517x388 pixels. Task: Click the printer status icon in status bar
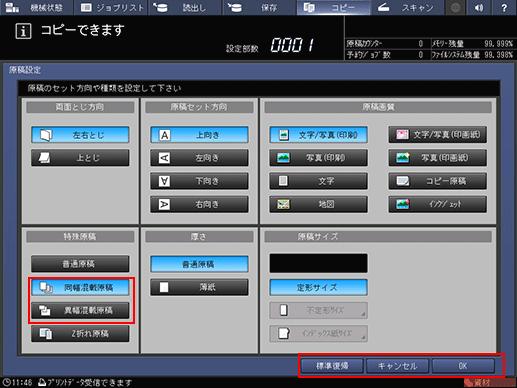(42, 382)
